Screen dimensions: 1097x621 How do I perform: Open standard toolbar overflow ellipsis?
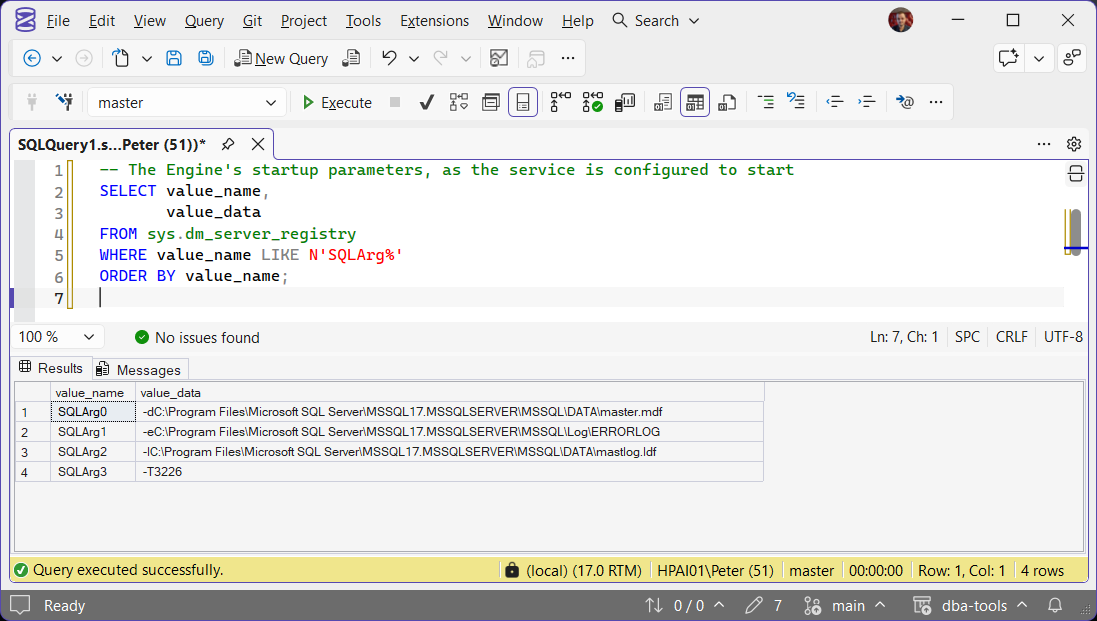click(x=567, y=59)
